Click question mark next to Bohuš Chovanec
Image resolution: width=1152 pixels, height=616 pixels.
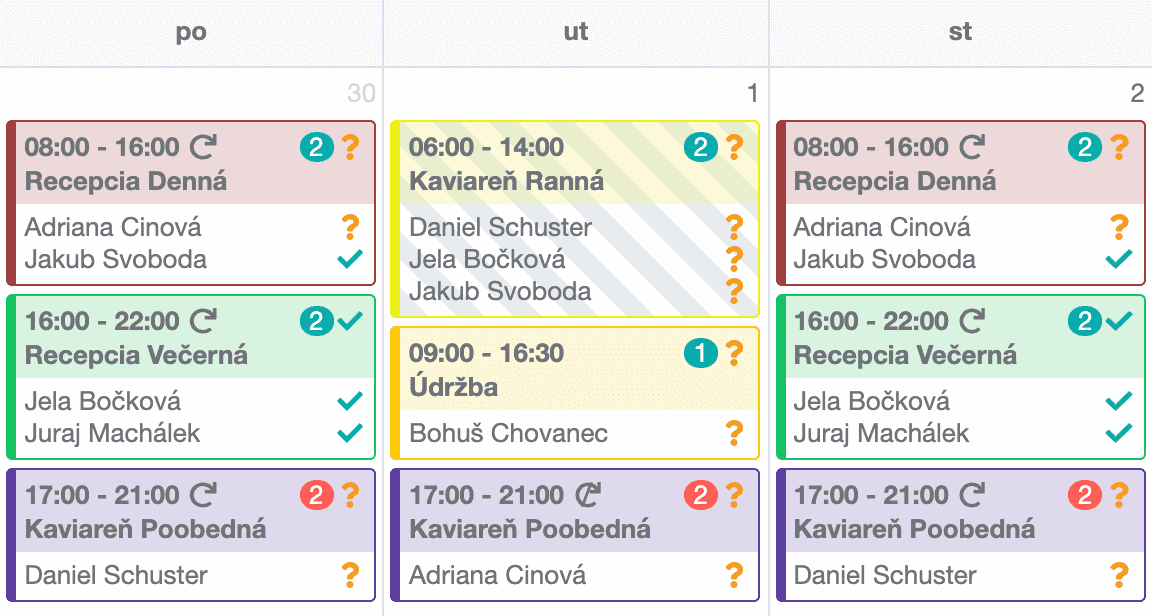(x=734, y=433)
